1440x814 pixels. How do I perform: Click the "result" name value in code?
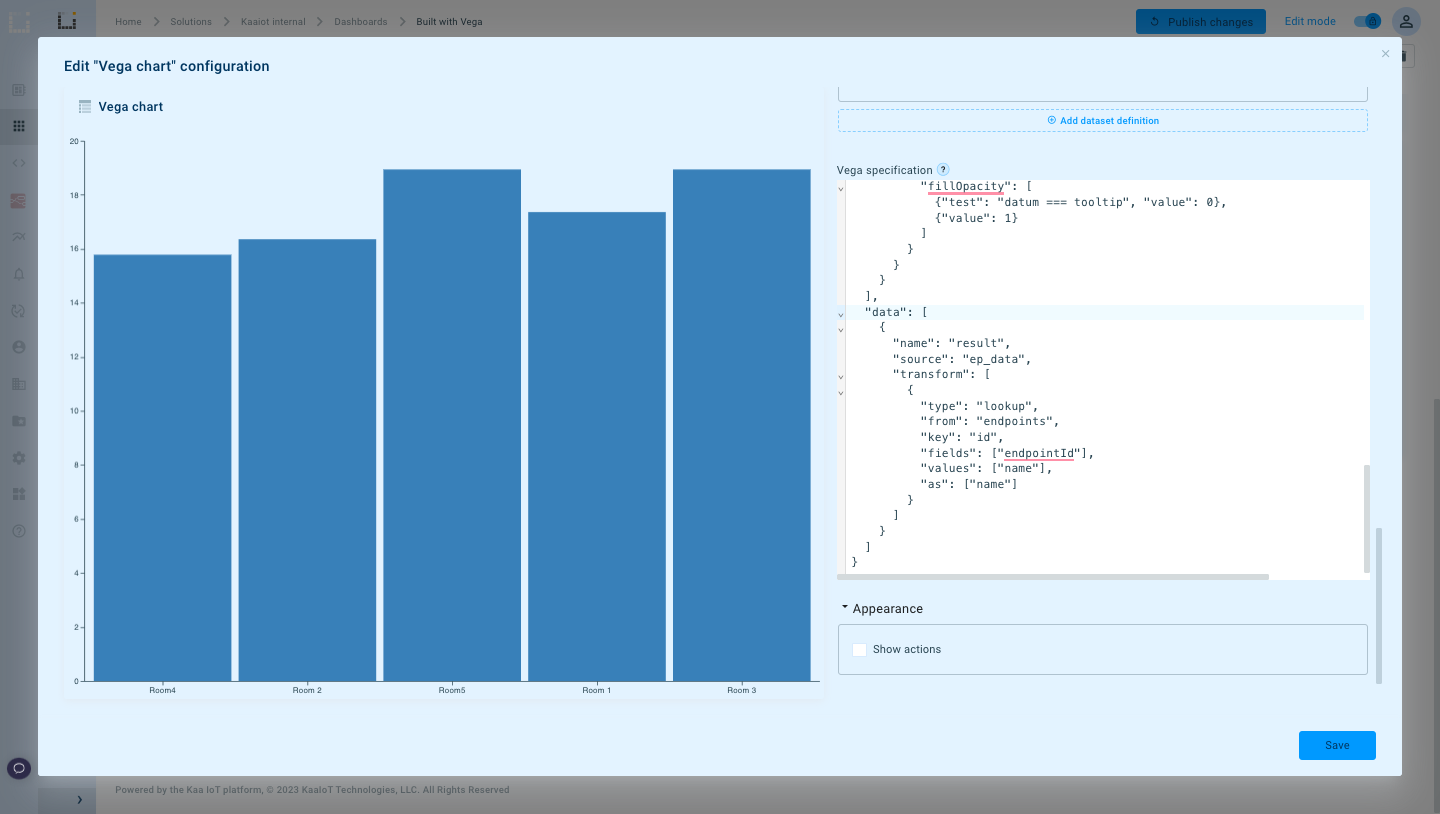979,343
